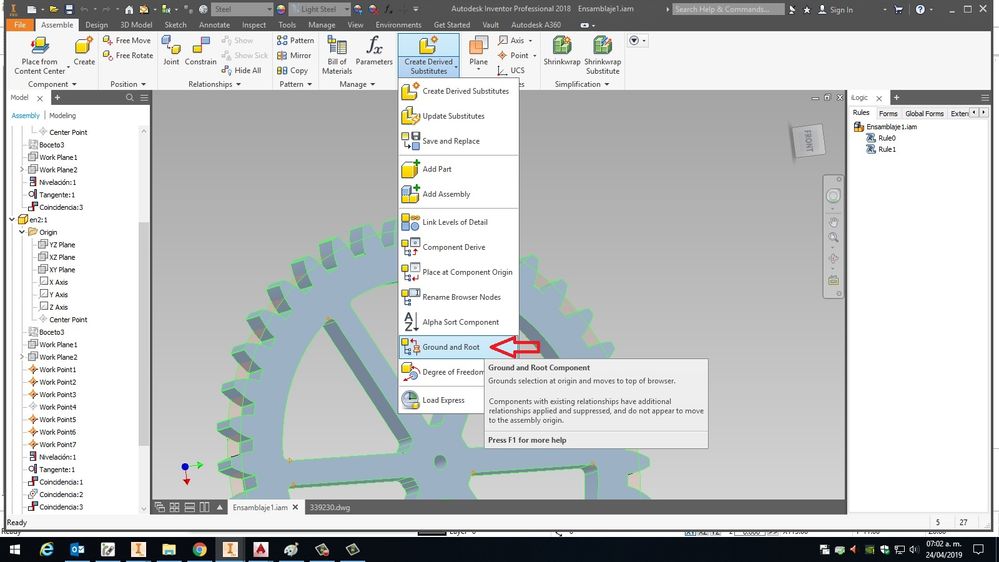Collapse the Origin folder node
Screen dimensions: 999x562
22,232
